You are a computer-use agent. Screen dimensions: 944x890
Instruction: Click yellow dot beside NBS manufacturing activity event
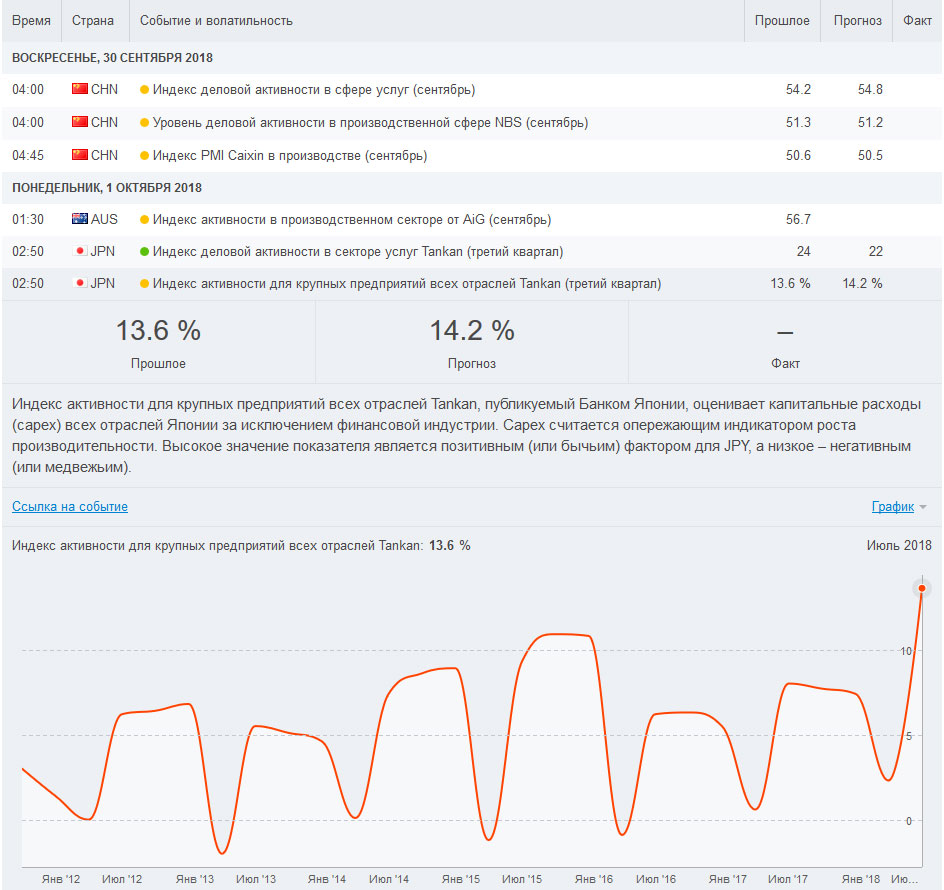[x=145, y=123]
